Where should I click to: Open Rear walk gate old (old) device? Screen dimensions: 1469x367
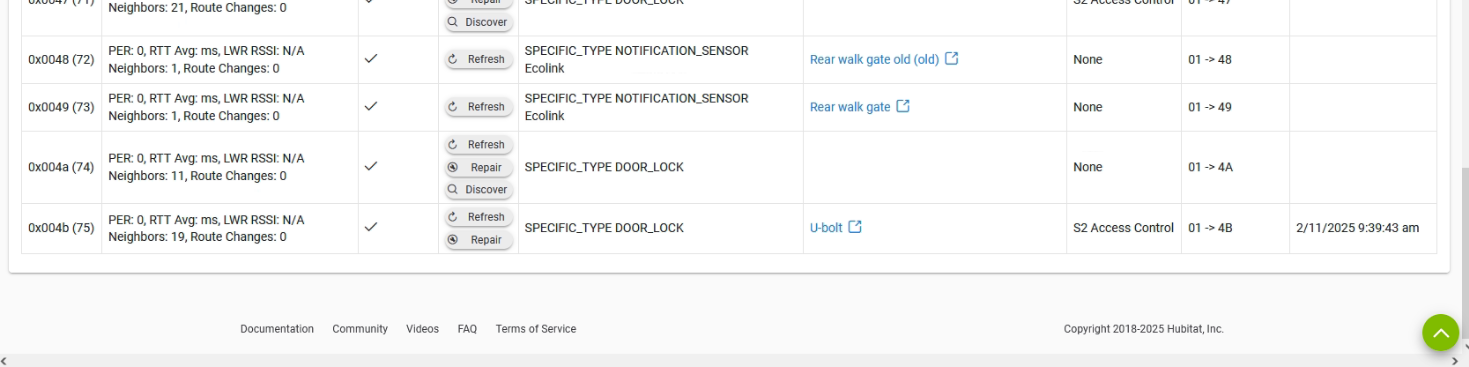pyautogui.click(x=874, y=59)
